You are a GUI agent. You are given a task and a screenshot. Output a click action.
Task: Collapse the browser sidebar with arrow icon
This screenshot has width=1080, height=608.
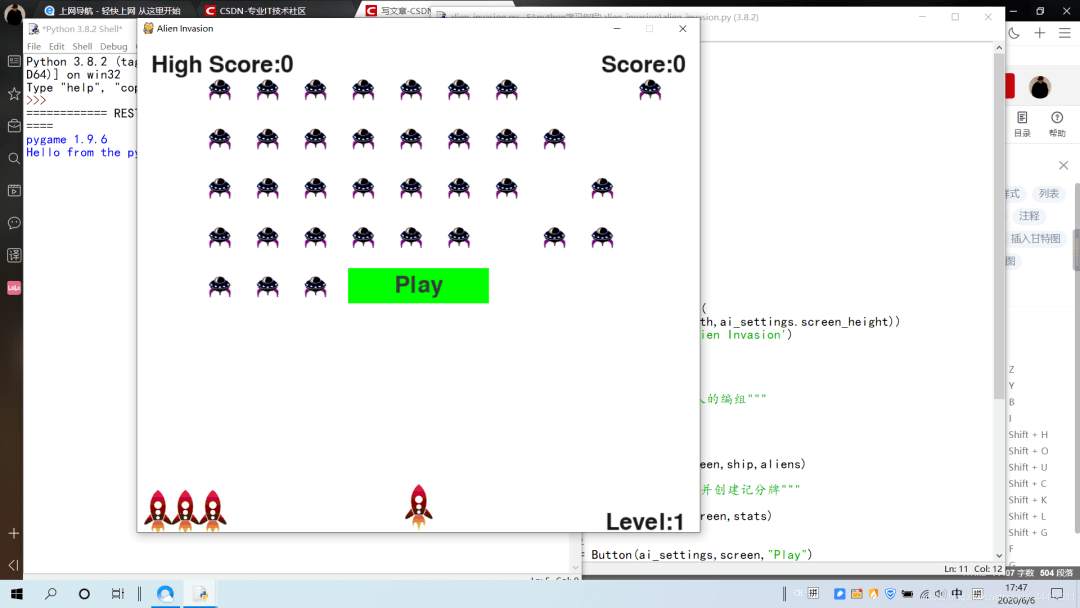click(x=14, y=565)
